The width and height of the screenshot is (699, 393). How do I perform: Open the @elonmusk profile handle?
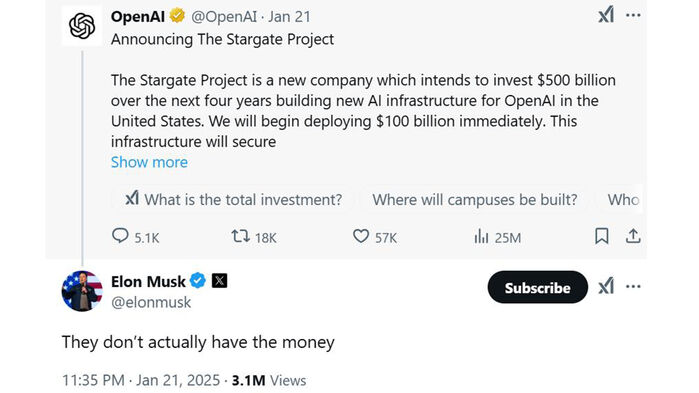click(151, 302)
